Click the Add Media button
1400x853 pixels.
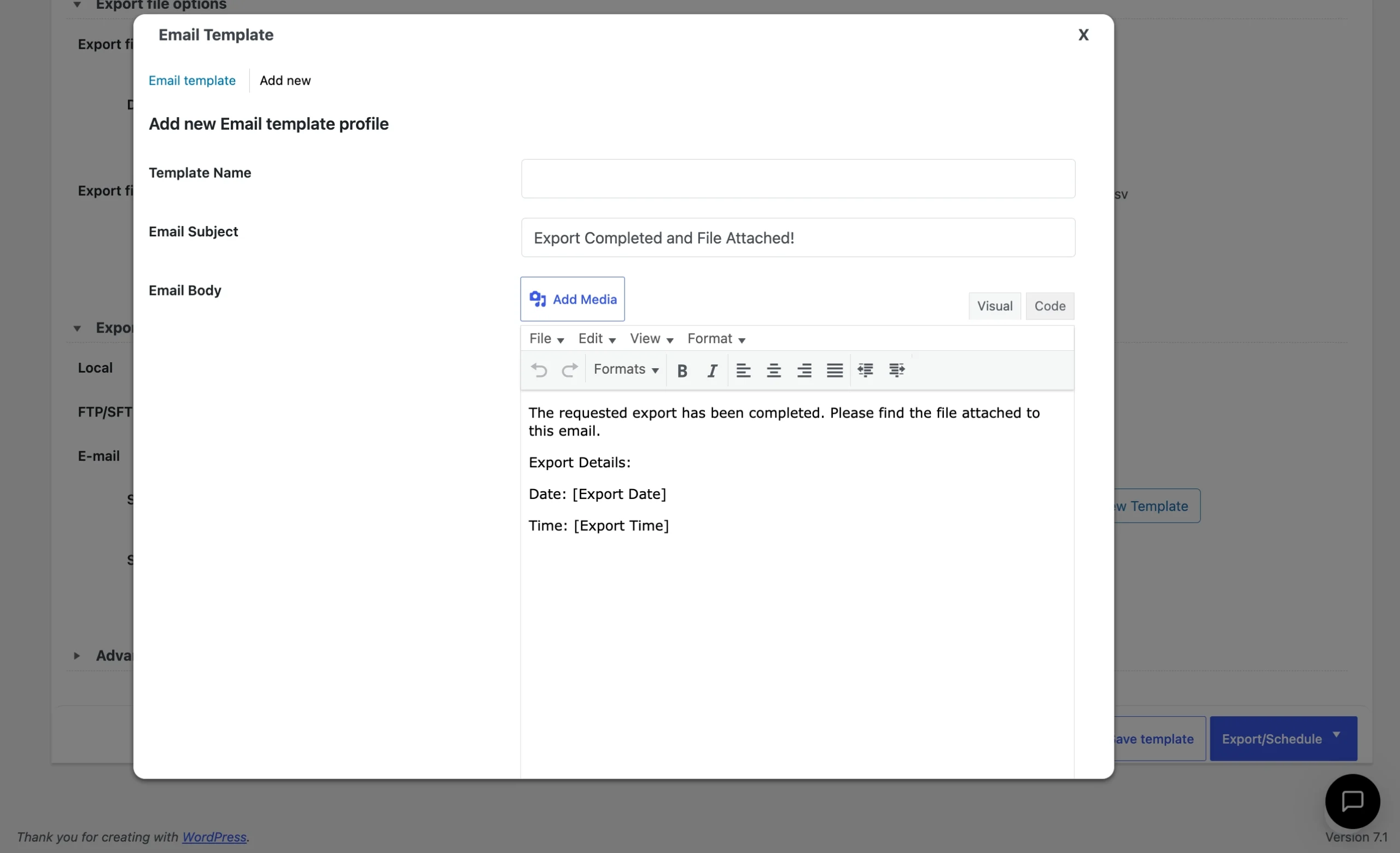coord(572,299)
